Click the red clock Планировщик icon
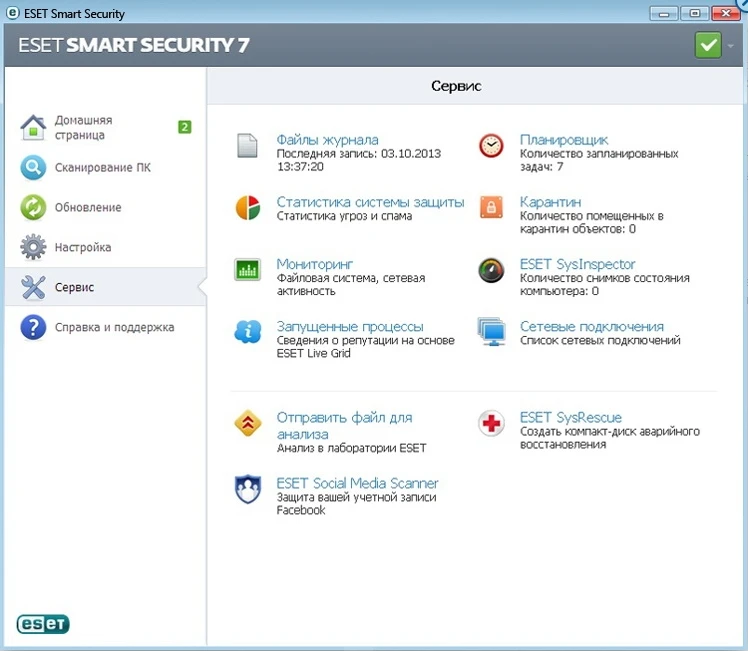Viewport: 748px width, 651px height. [x=491, y=145]
